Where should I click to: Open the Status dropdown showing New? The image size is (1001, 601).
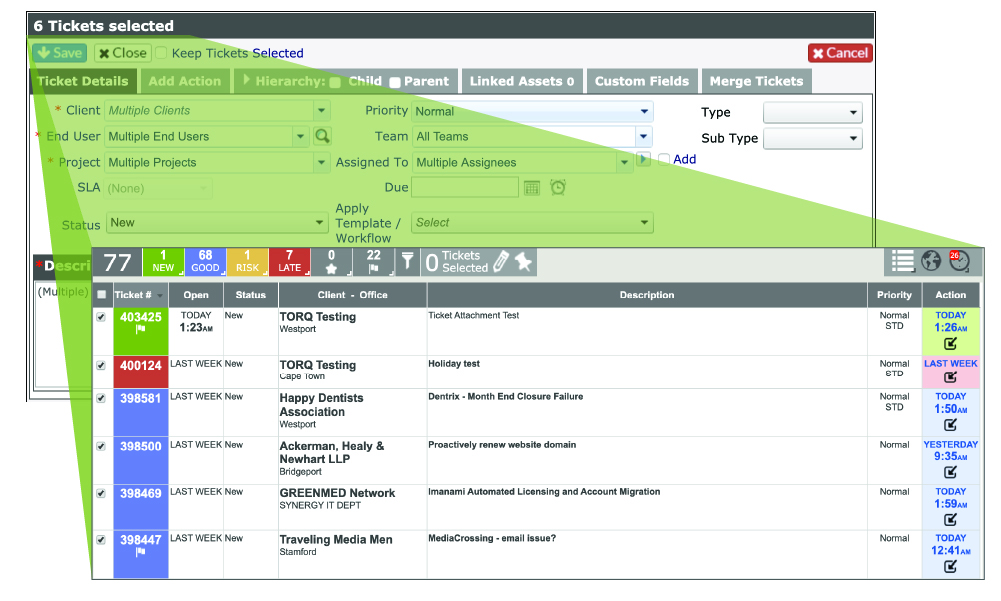pos(320,222)
